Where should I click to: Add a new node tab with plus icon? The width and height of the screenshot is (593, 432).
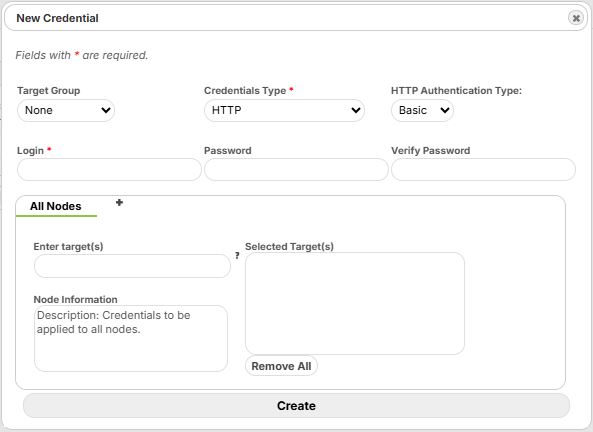(119, 203)
